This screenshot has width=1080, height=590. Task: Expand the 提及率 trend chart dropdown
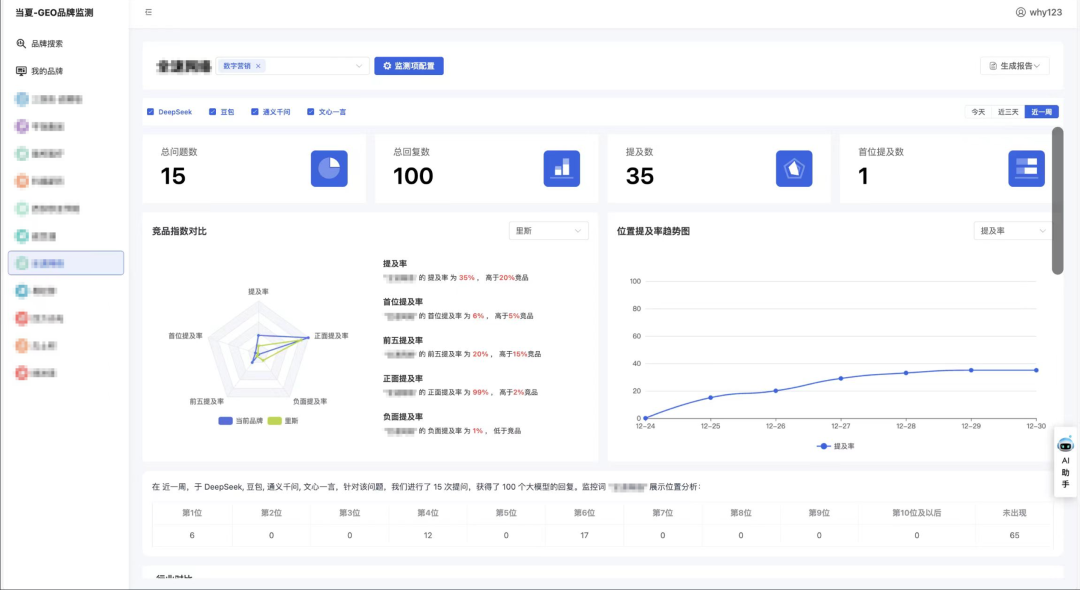1012,231
